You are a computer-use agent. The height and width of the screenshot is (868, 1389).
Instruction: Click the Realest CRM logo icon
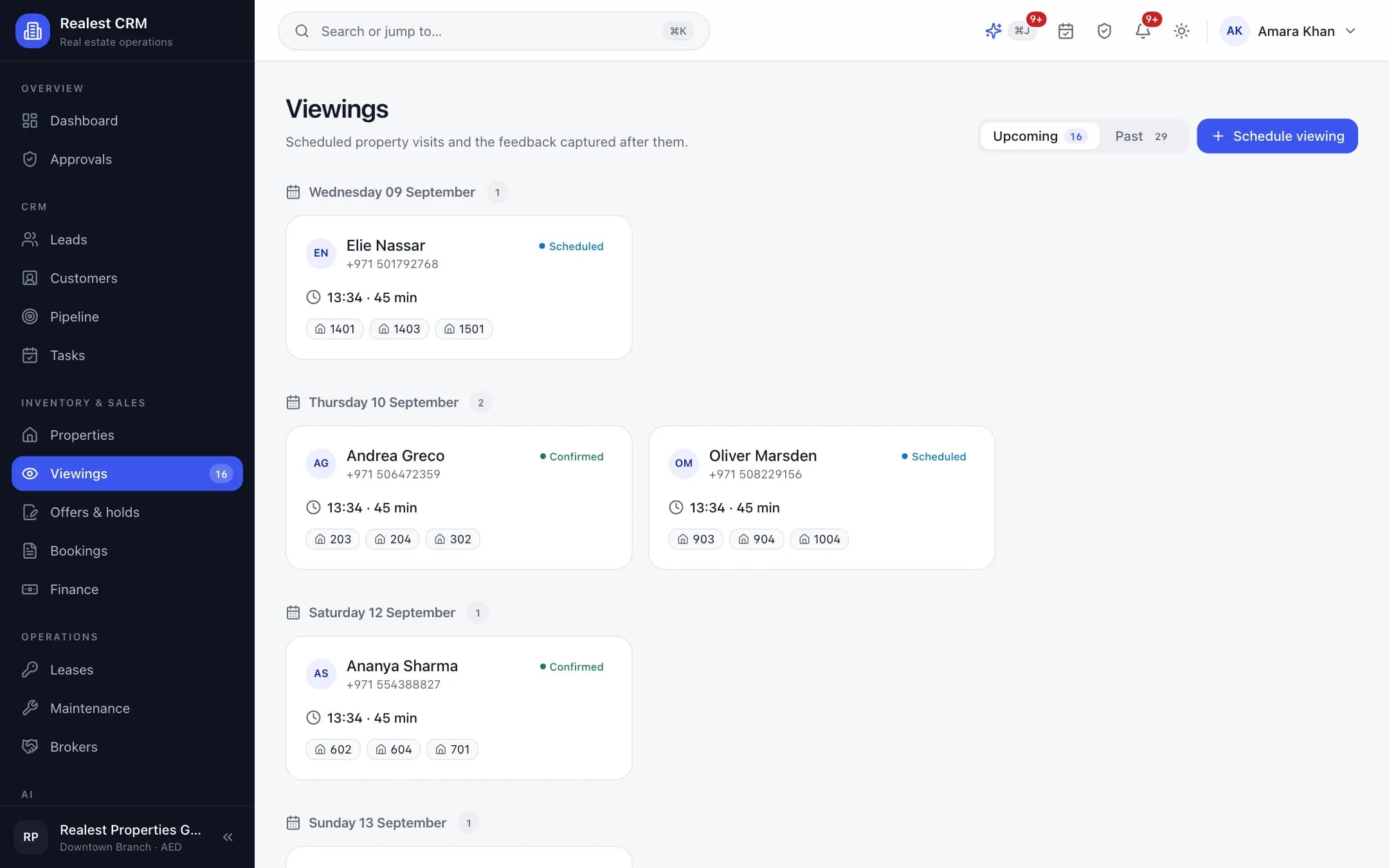[x=32, y=31]
